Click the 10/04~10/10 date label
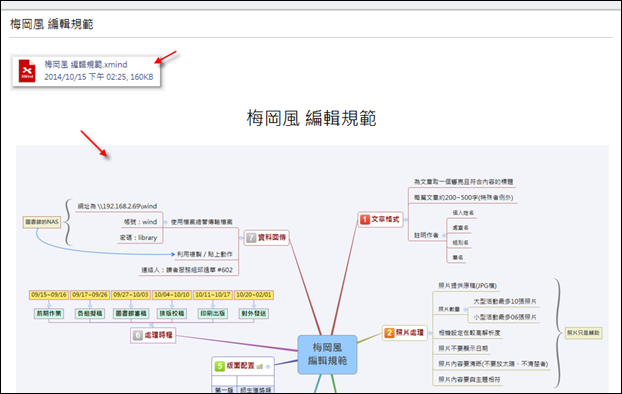The image size is (622, 394). [x=172, y=295]
